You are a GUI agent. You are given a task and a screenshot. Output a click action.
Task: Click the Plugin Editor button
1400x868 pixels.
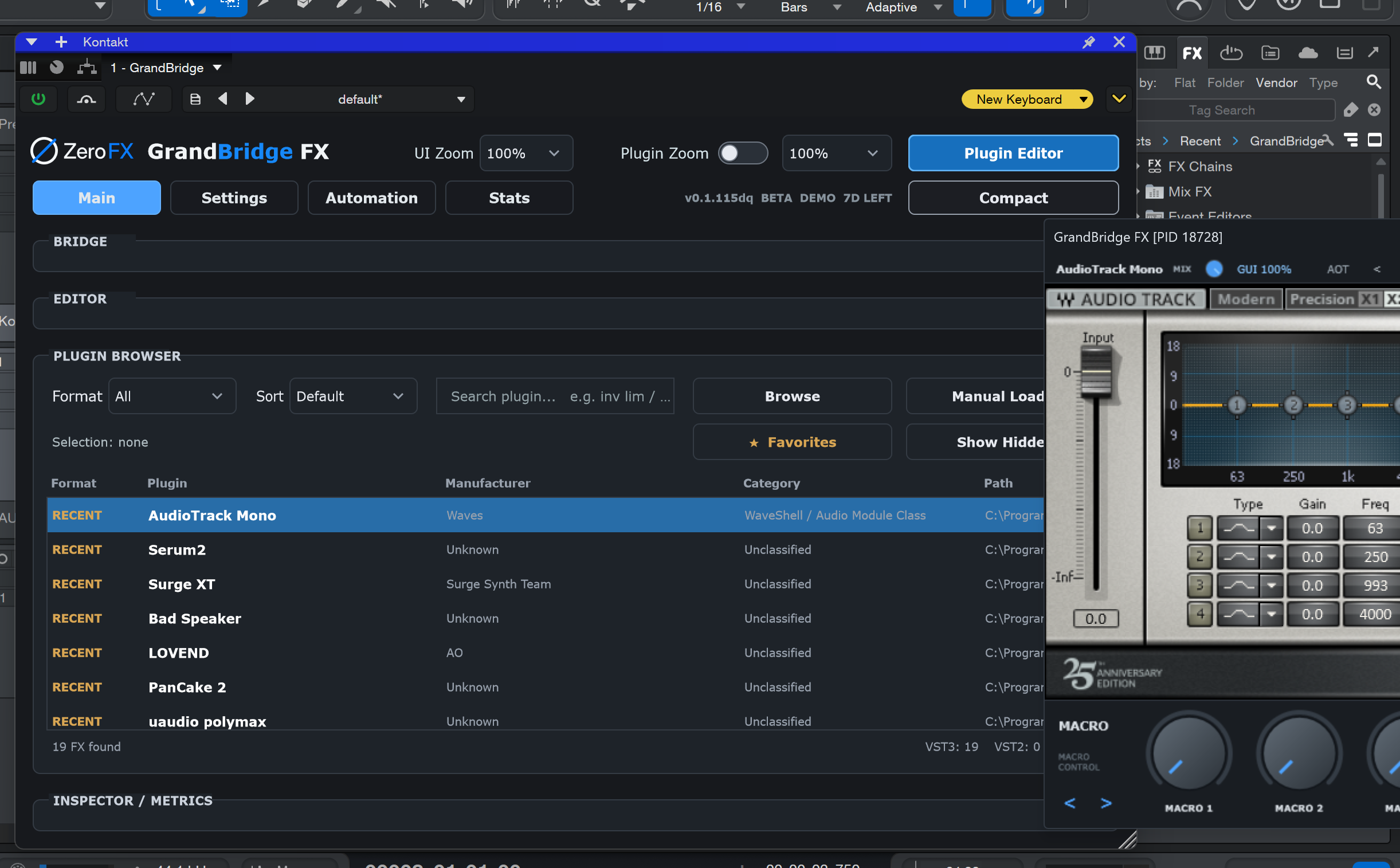click(x=1013, y=154)
